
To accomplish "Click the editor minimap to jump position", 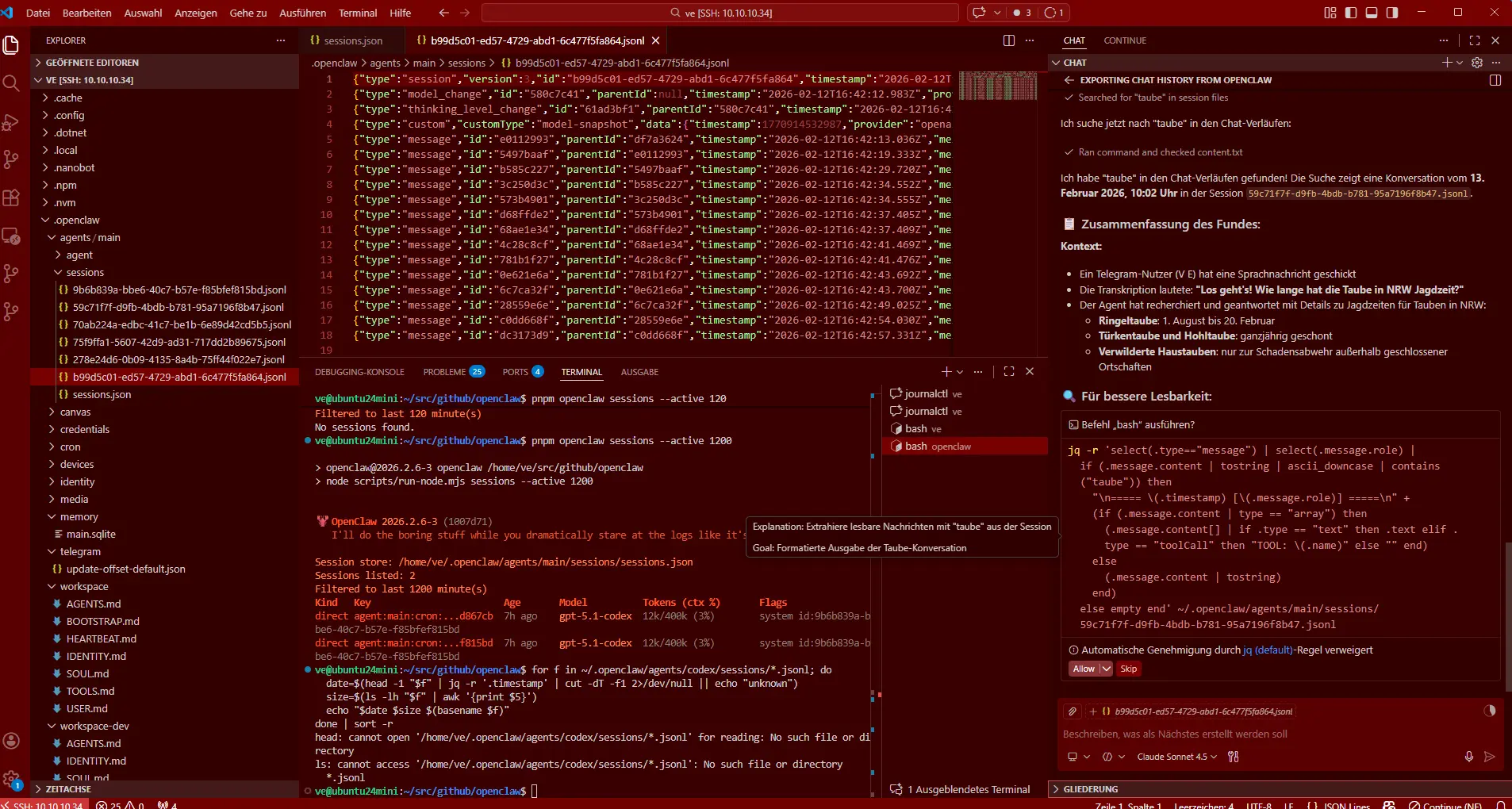I will (997, 86).
